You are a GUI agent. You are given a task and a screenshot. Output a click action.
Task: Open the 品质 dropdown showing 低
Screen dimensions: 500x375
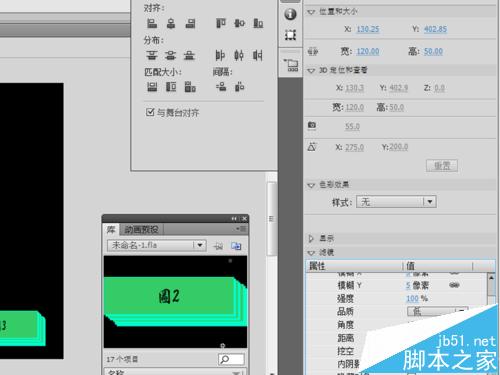[438, 311]
